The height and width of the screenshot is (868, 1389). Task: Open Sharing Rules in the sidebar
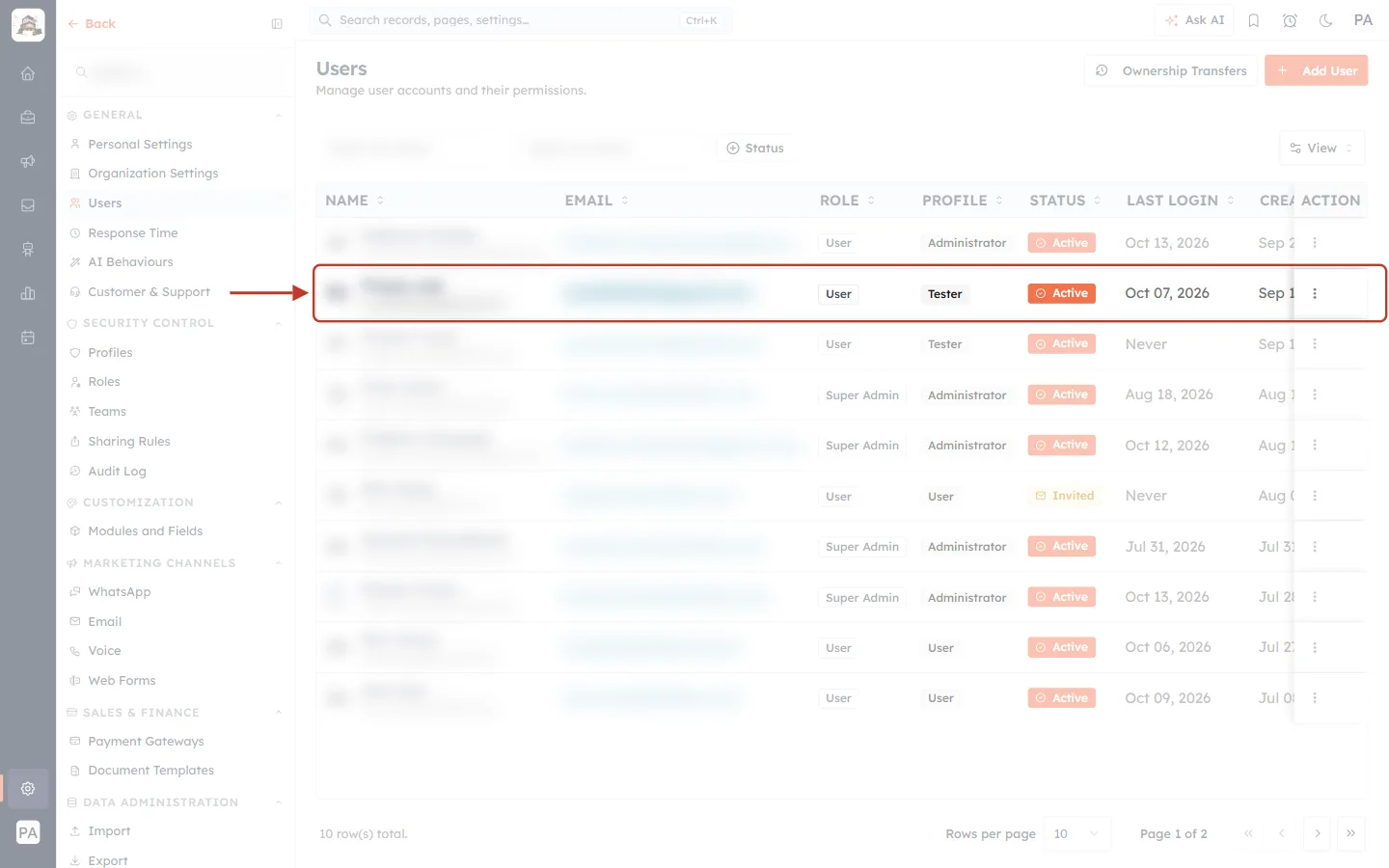128,442
